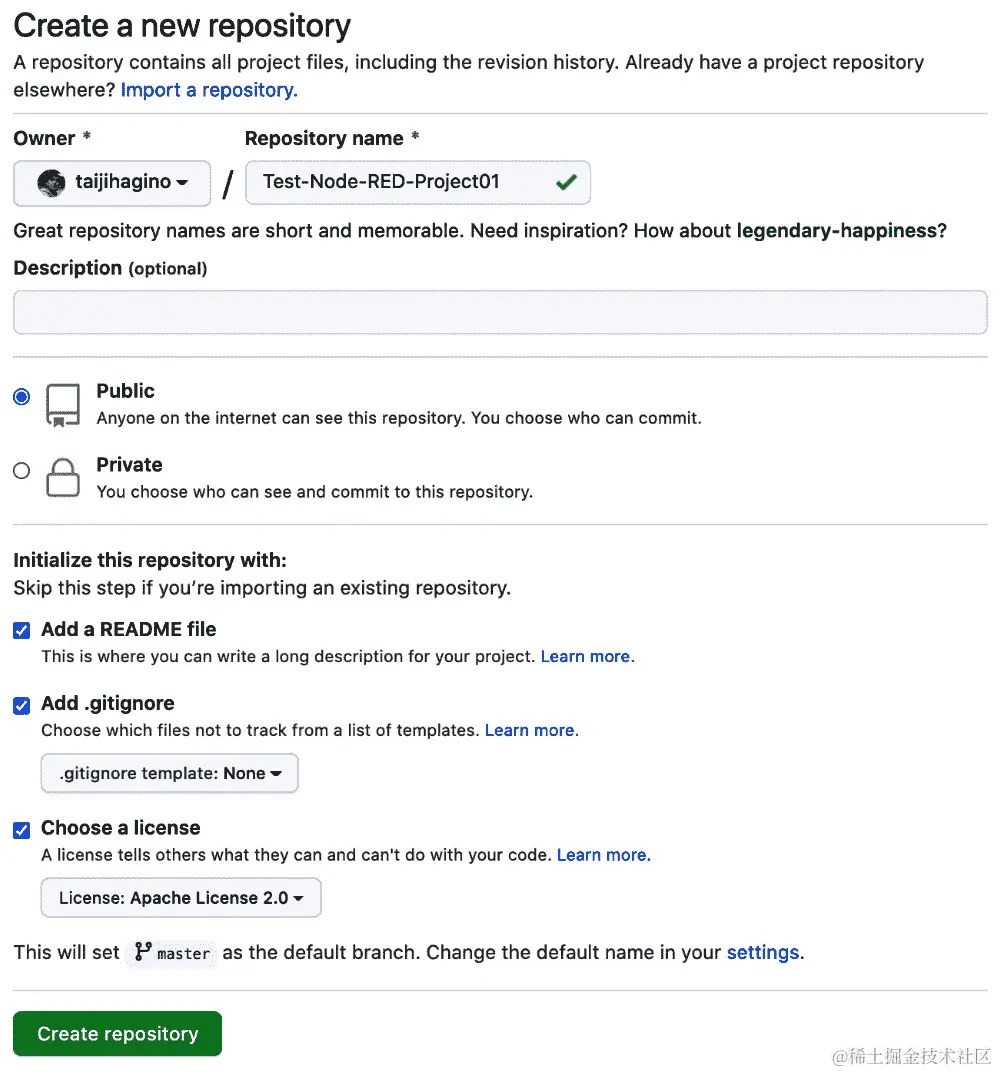Image resolution: width=998 pixels, height=1073 pixels.
Task: Click Learn more beside the license explanation
Action: 603,855
